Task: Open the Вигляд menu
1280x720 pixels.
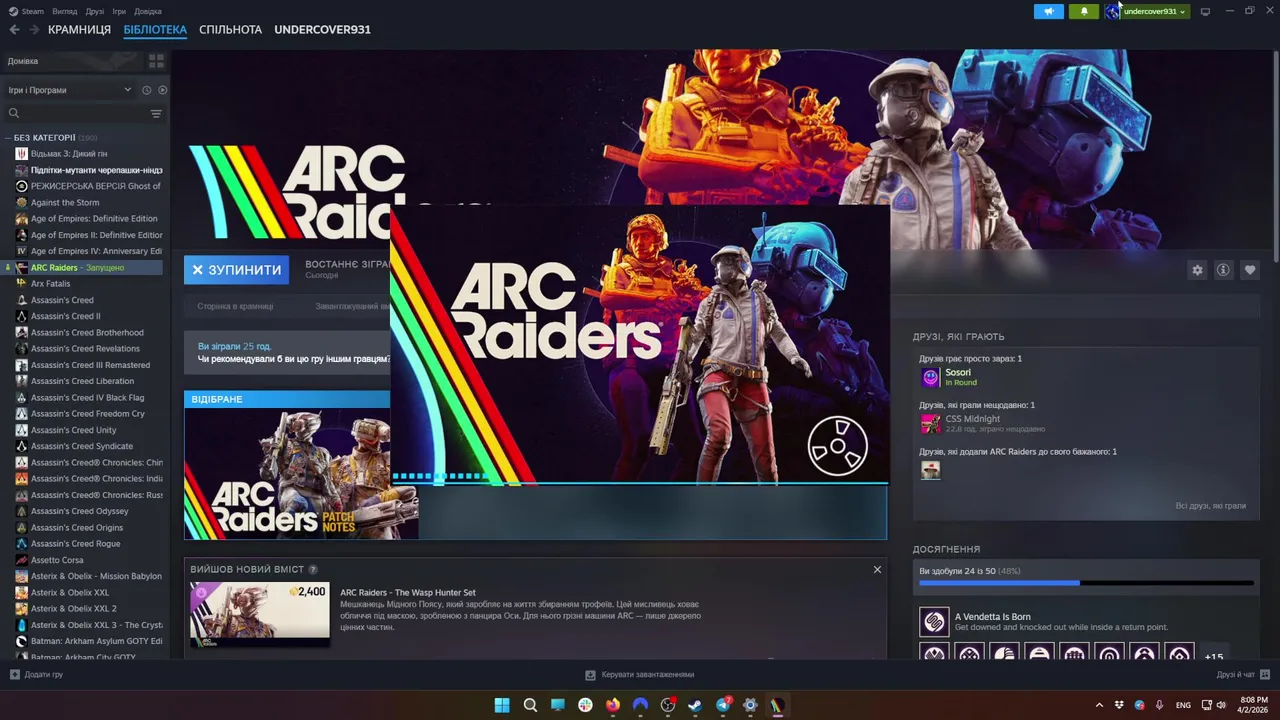Action: point(65,11)
